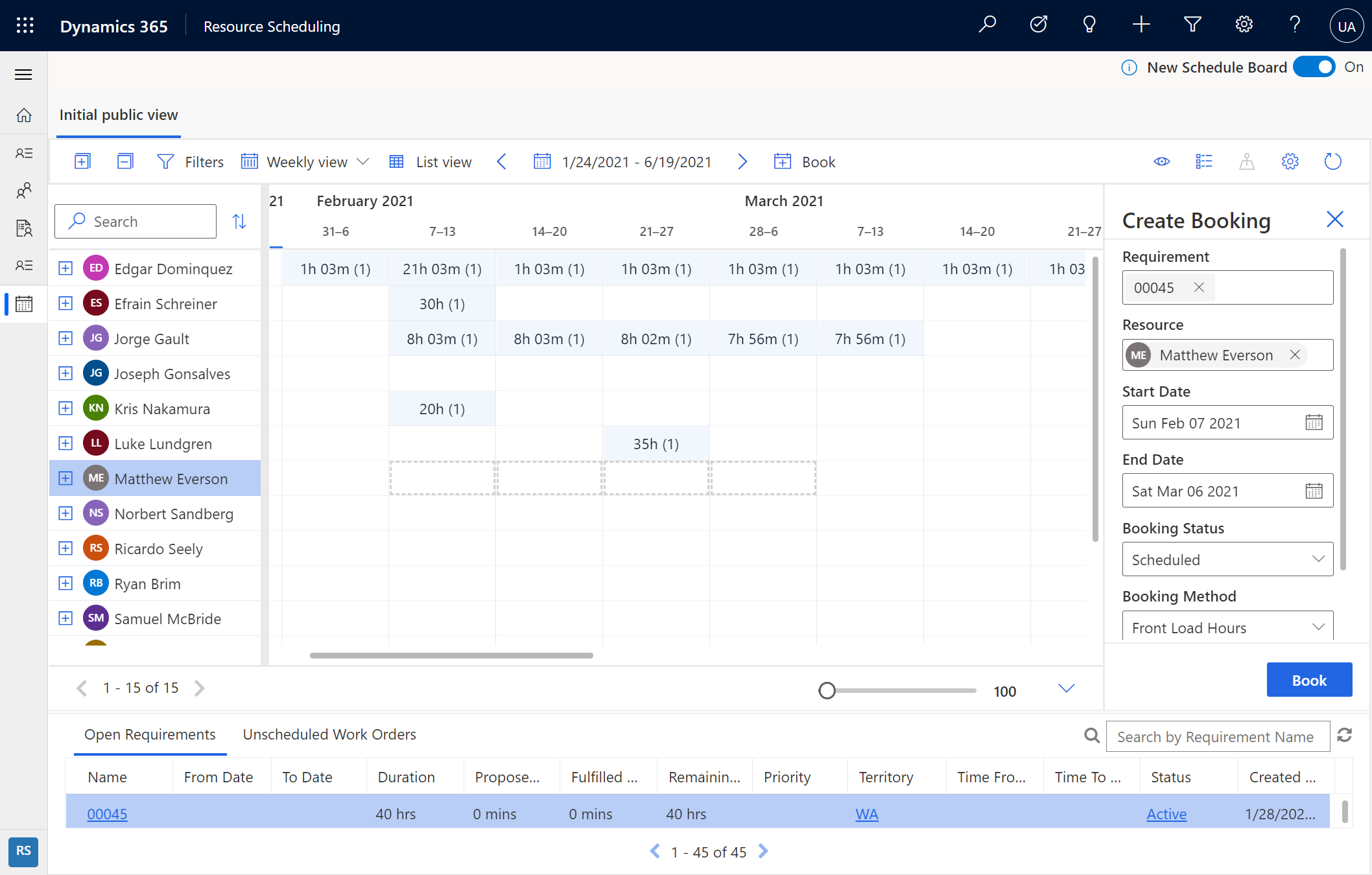The height and width of the screenshot is (875, 1372).
Task: Click requirement link 00045 in list
Action: [x=107, y=813]
